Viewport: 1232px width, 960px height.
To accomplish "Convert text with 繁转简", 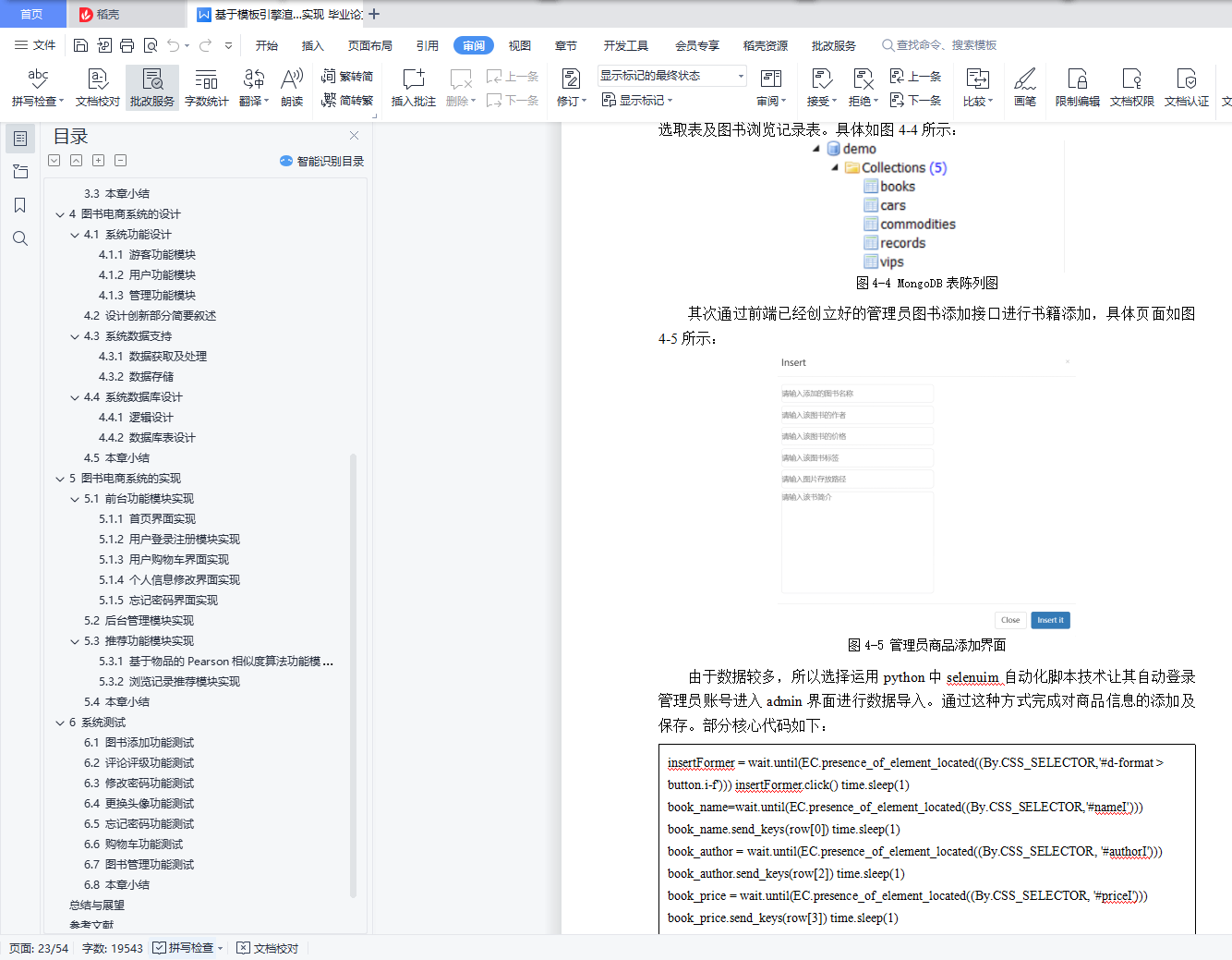I will point(347,76).
